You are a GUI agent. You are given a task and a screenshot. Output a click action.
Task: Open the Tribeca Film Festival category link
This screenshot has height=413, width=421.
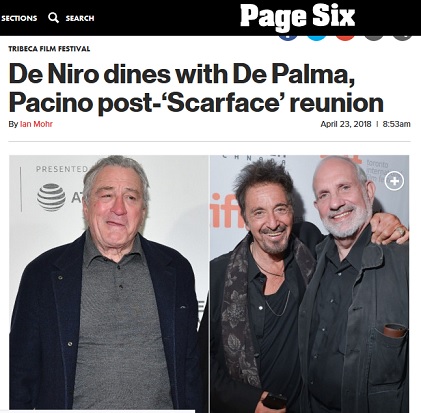pos(49,49)
